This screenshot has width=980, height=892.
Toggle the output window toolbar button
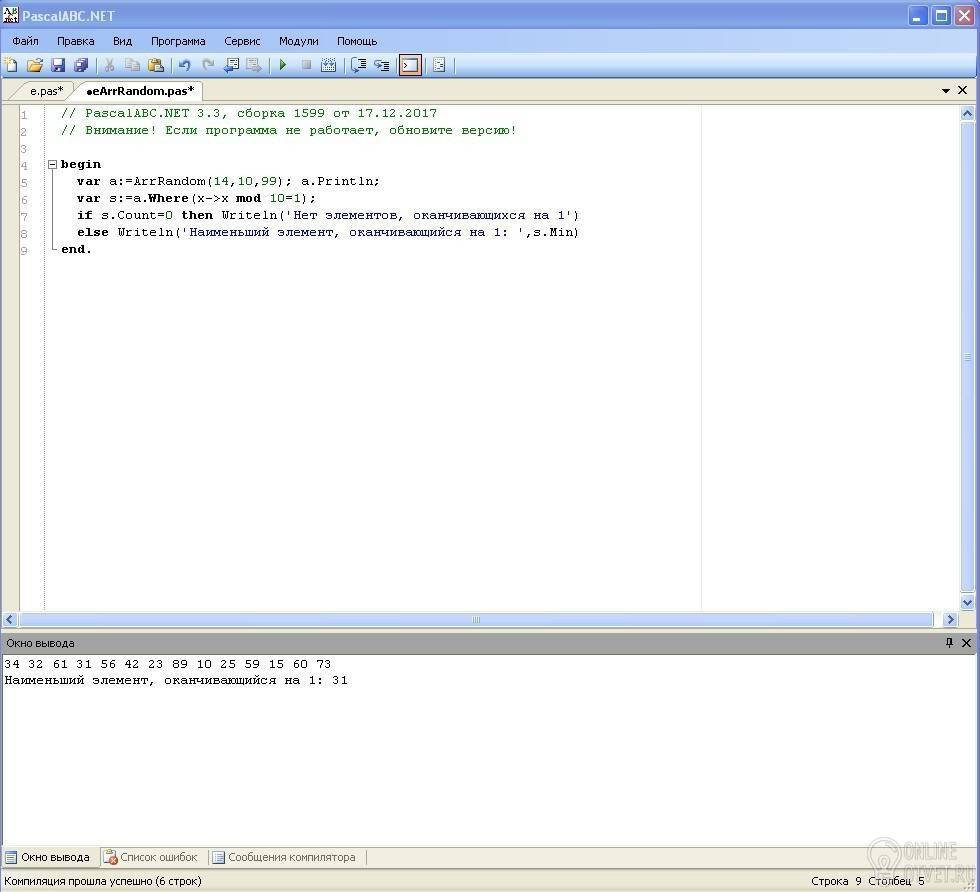[410, 64]
